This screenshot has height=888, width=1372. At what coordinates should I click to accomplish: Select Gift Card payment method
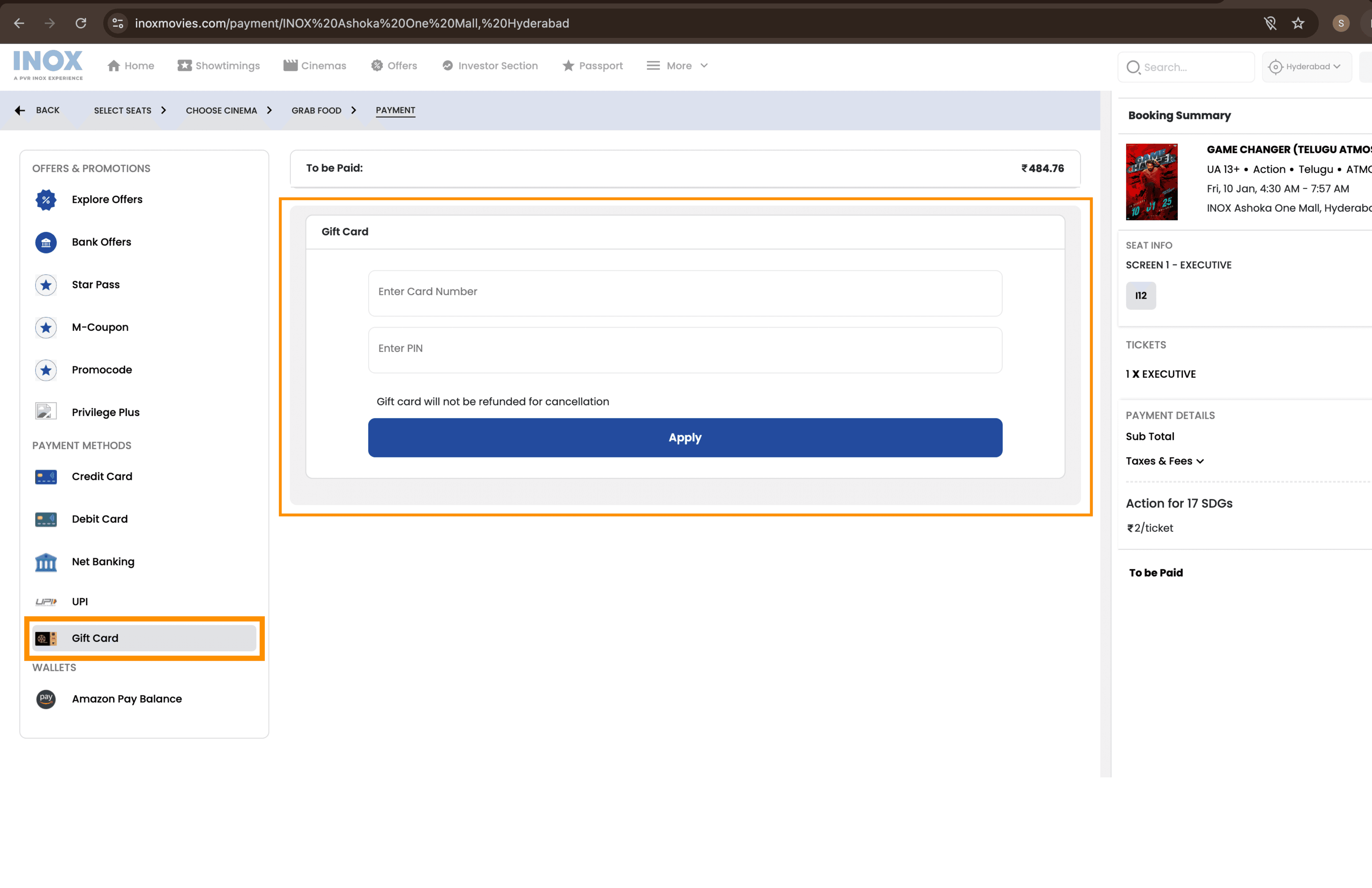[144, 638]
